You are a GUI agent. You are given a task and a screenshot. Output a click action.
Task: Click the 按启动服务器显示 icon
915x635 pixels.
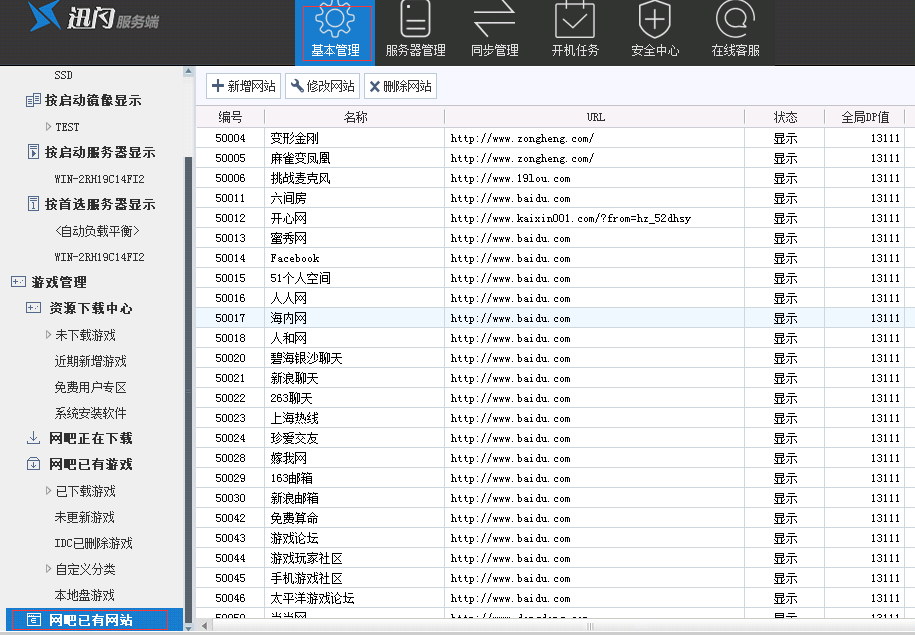[33, 152]
